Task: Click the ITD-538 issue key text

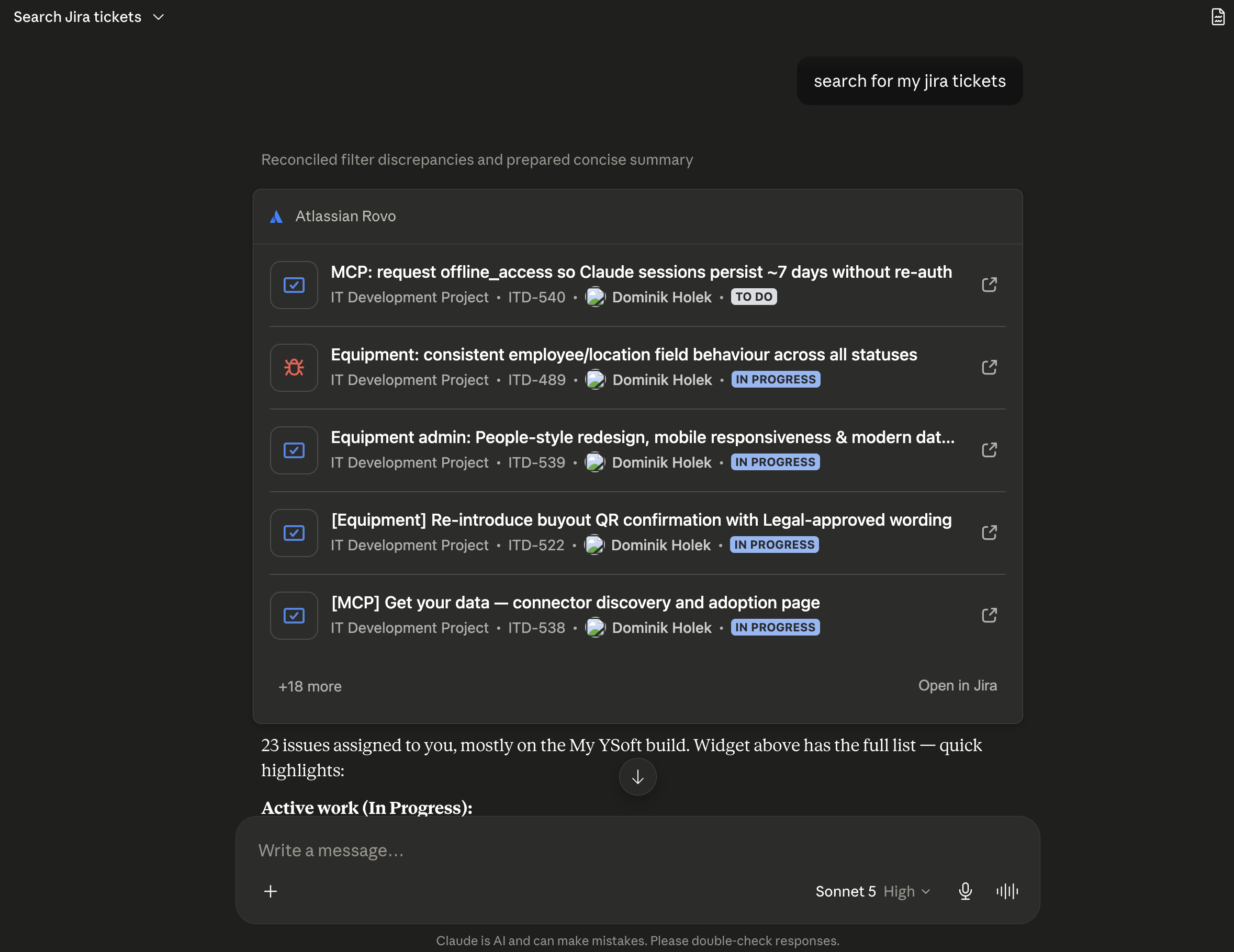Action: (536, 627)
